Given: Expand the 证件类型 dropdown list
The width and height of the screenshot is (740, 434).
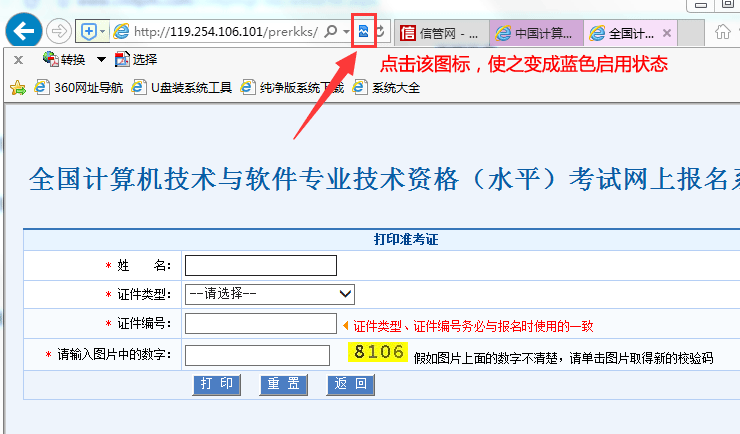Looking at the screenshot, I should pyautogui.click(x=270, y=294).
